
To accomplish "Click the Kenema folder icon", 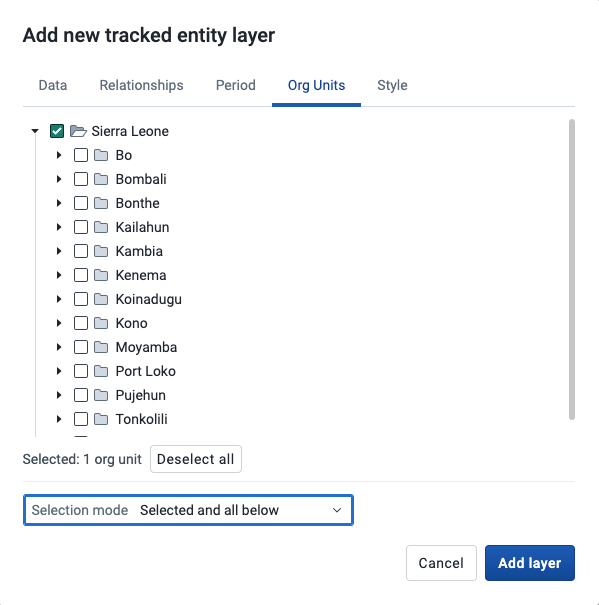I will (x=101, y=275).
